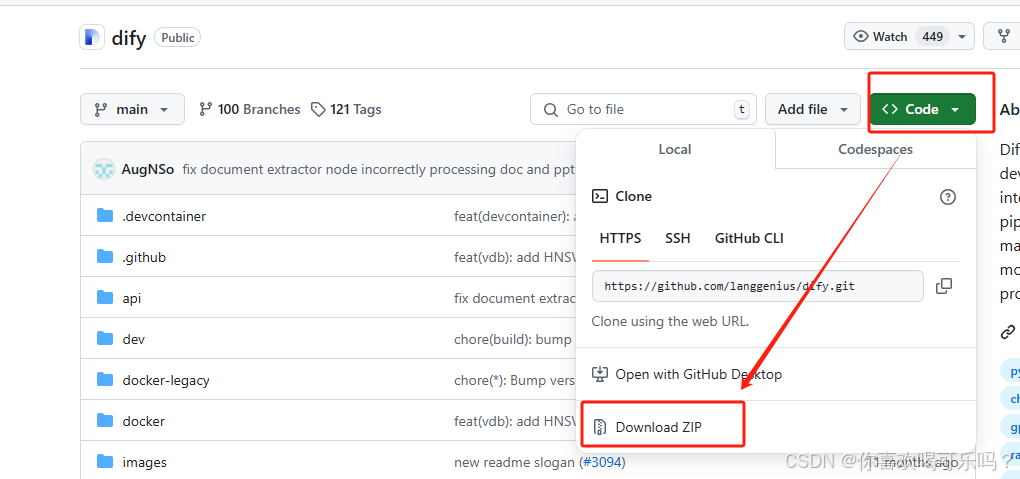1020x479 pixels.
Task: Open the images directory name
Action: pyautogui.click(x=144, y=462)
